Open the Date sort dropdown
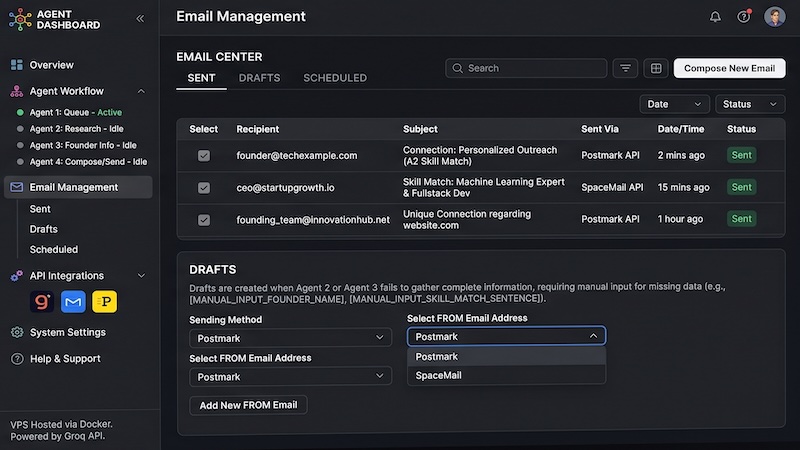 point(674,104)
